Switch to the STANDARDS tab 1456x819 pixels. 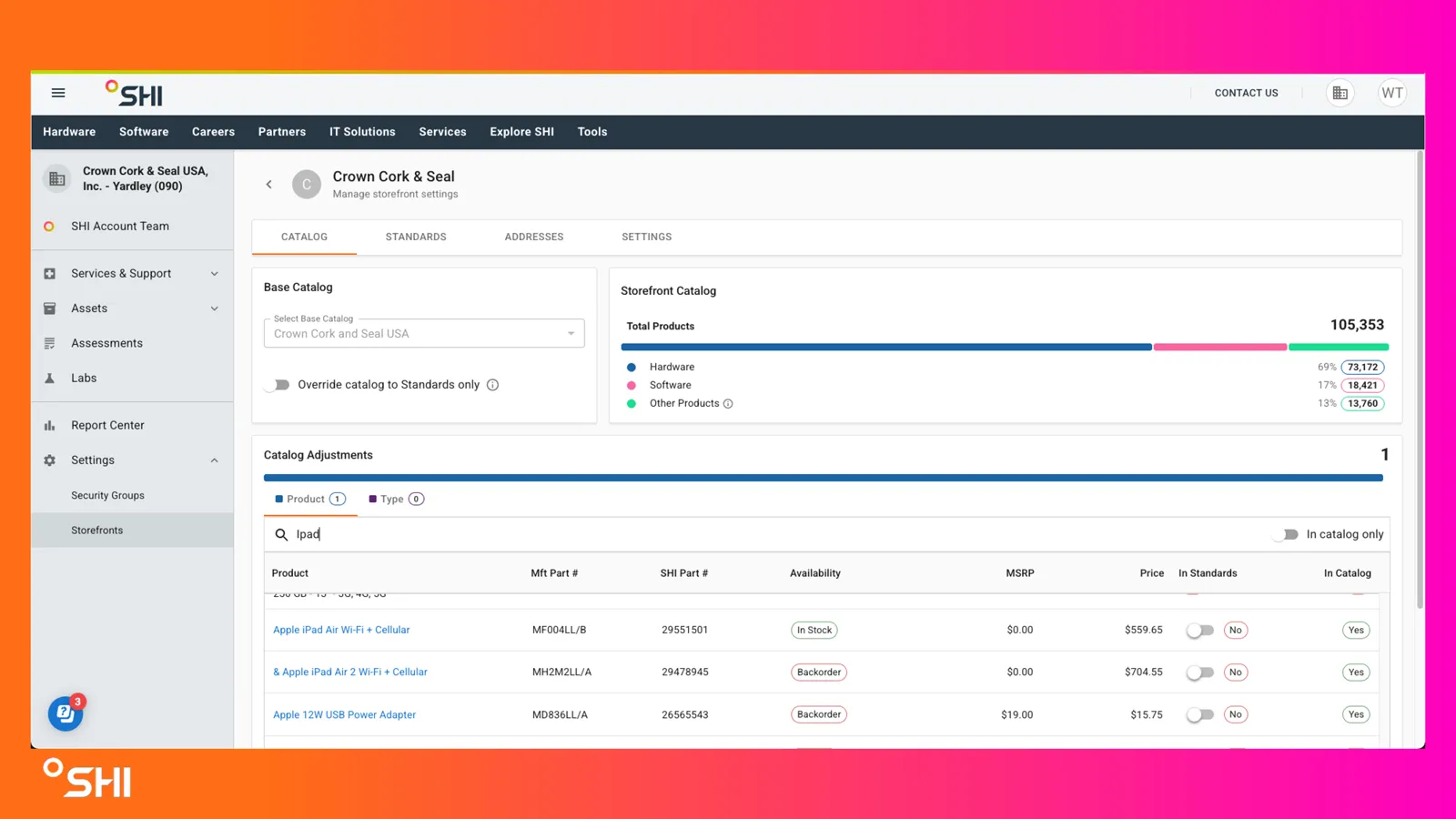pyautogui.click(x=416, y=238)
